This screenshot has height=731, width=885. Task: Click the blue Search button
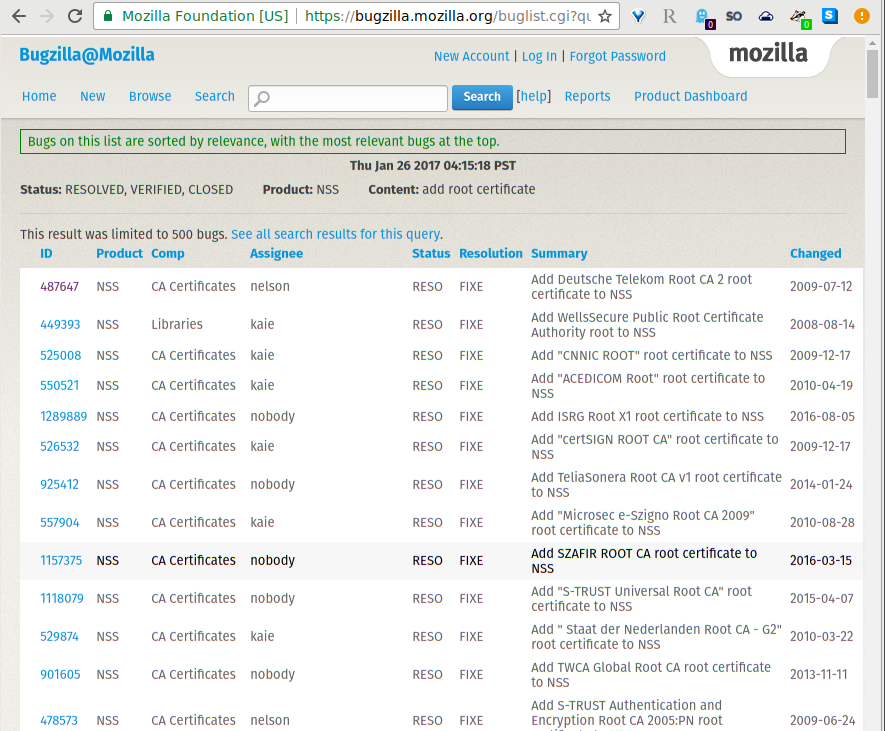(482, 97)
